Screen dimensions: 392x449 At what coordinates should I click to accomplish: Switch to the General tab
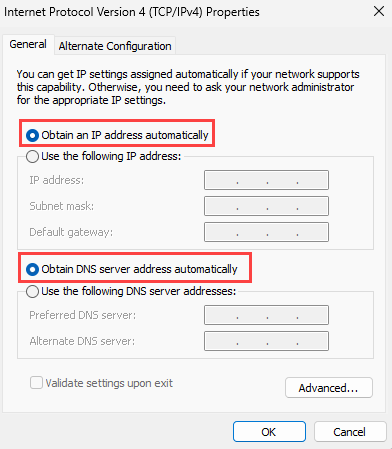[28, 45]
